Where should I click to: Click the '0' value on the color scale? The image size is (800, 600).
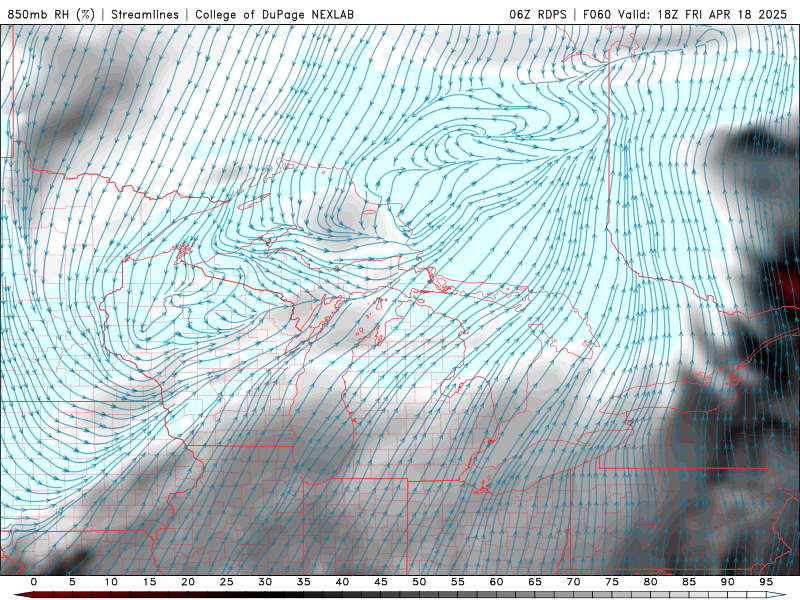(x=34, y=582)
